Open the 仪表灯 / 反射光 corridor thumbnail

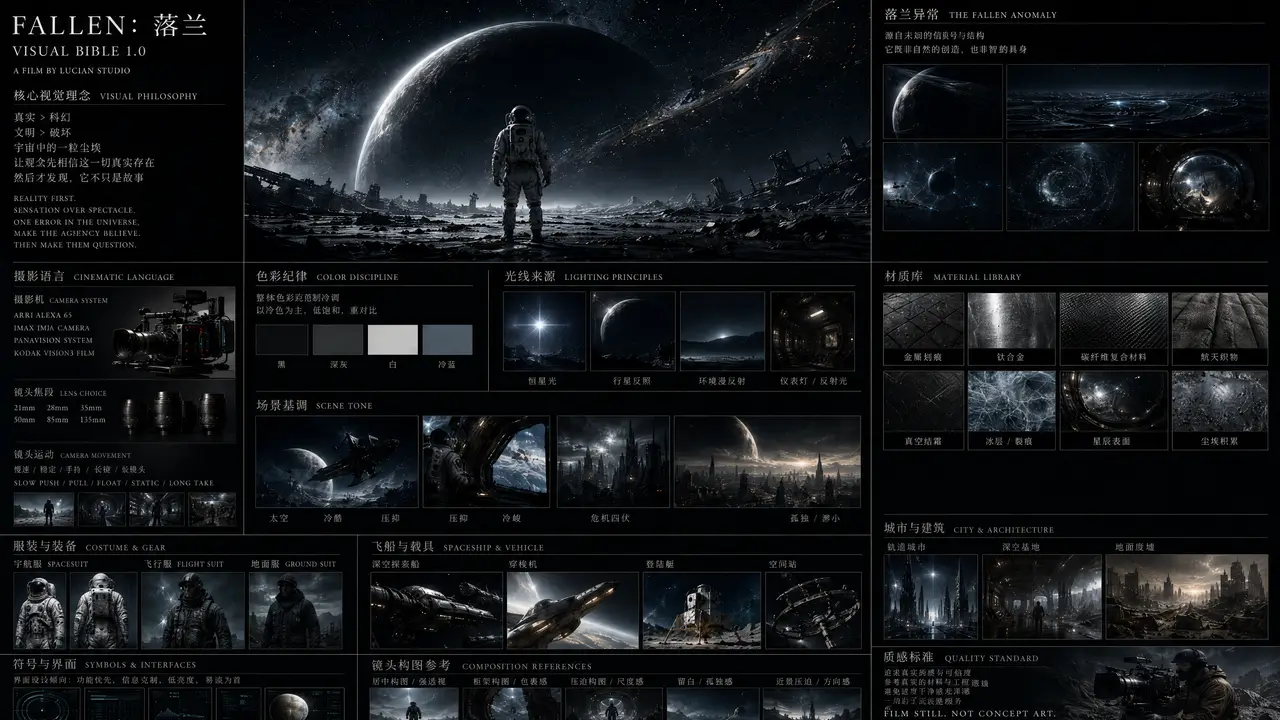tap(812, 331)
